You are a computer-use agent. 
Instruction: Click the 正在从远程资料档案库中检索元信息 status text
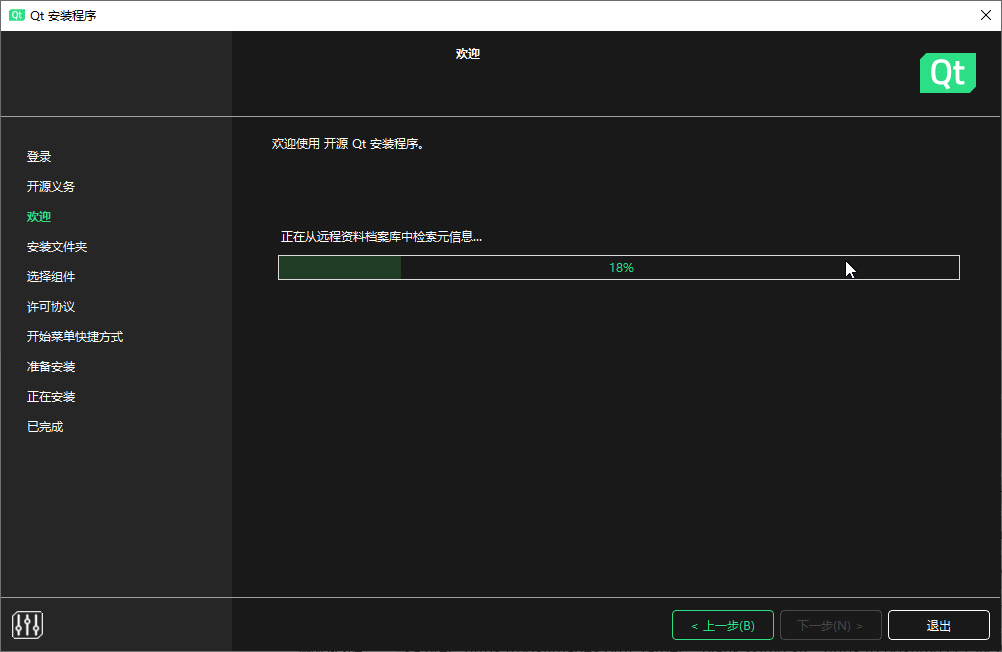pyautogui.click(x=382, y=237)
